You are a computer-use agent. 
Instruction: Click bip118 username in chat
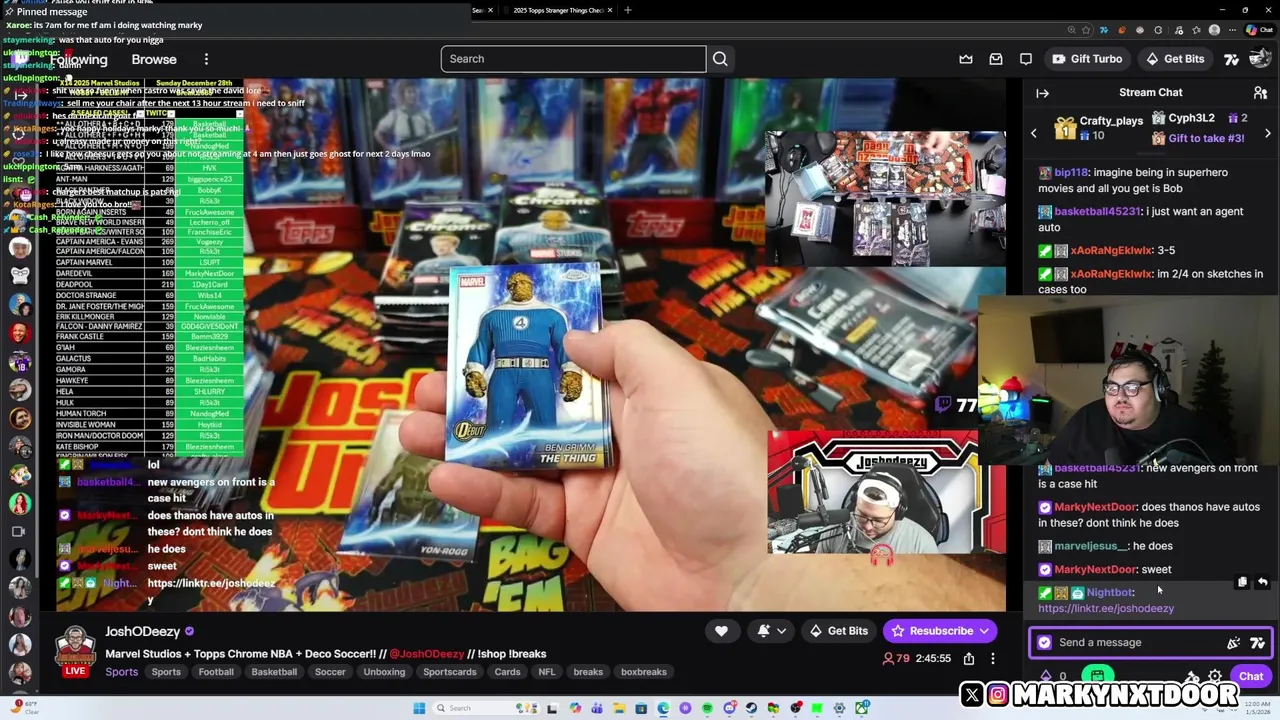(1070, 173)
